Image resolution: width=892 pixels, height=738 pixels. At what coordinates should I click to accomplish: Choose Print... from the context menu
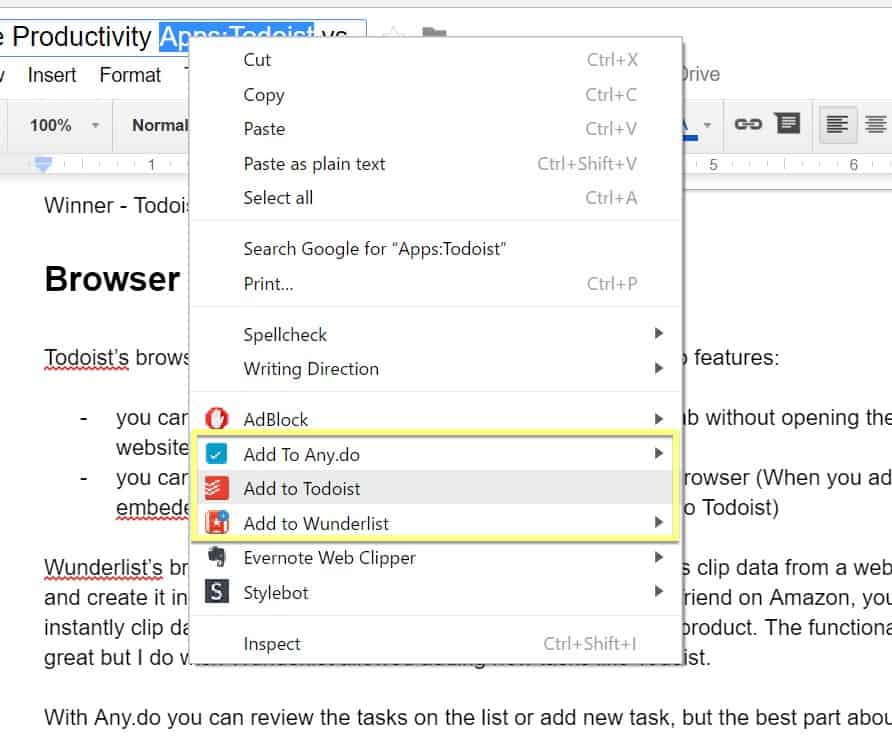tap(436, 283)
